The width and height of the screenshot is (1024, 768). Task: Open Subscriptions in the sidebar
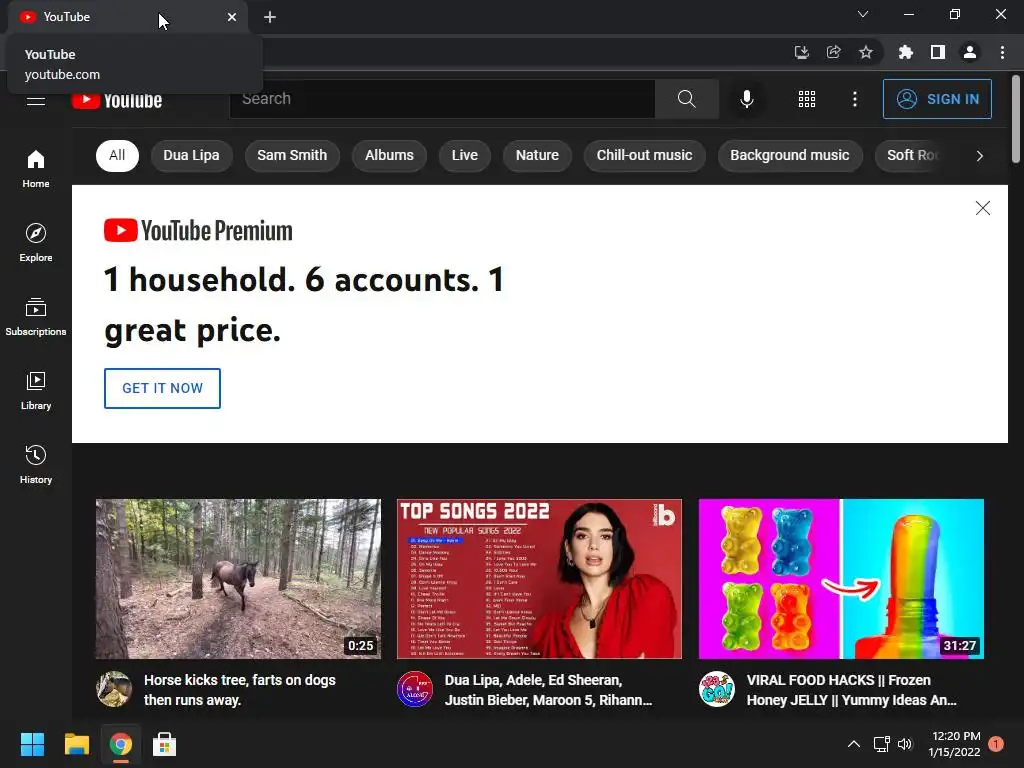35,316
